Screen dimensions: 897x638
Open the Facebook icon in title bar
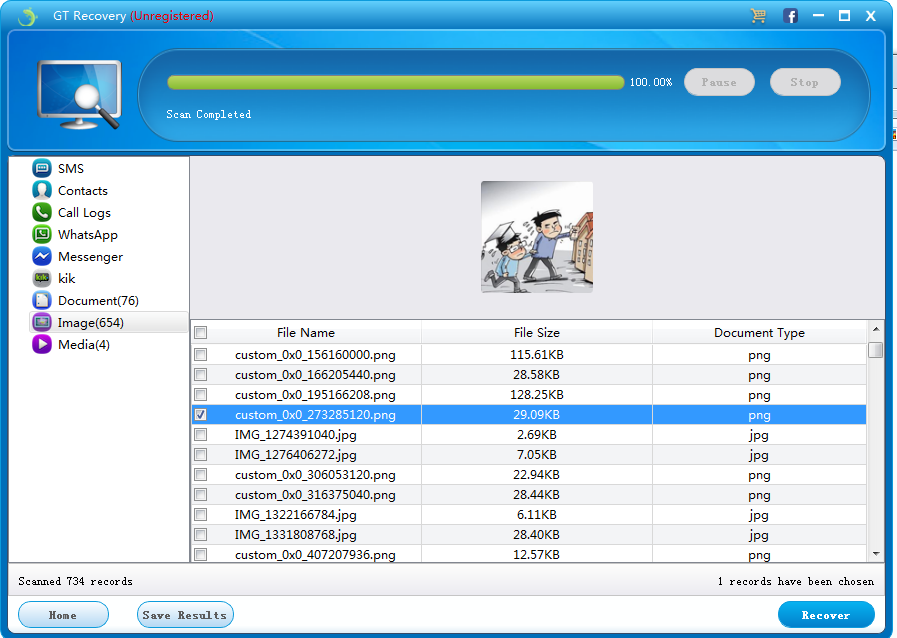(x=791, y=16)
